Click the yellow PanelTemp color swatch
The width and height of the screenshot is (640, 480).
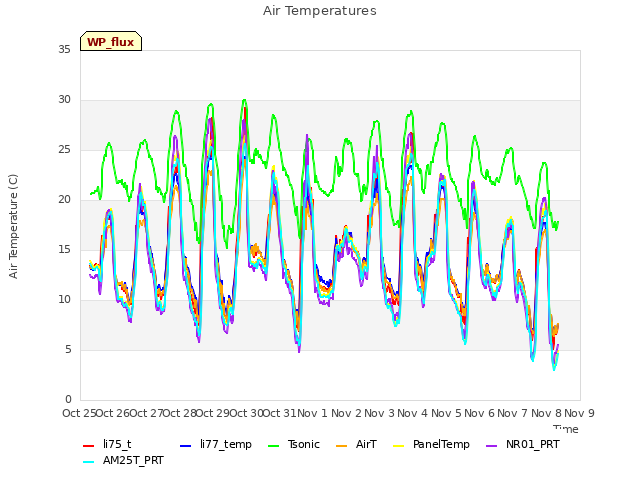(398, 446)
